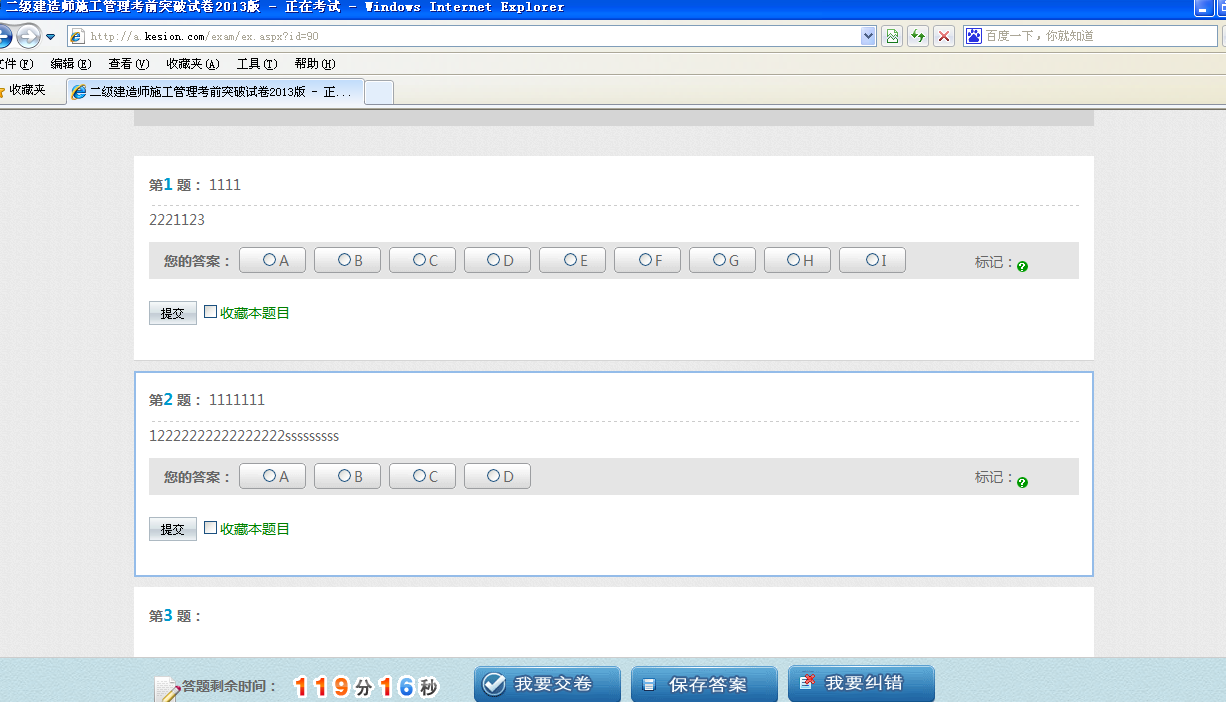Click the Baidu paw search provider icon
This screenshot has height=702, width=1226.
click(x=974, y=36)
